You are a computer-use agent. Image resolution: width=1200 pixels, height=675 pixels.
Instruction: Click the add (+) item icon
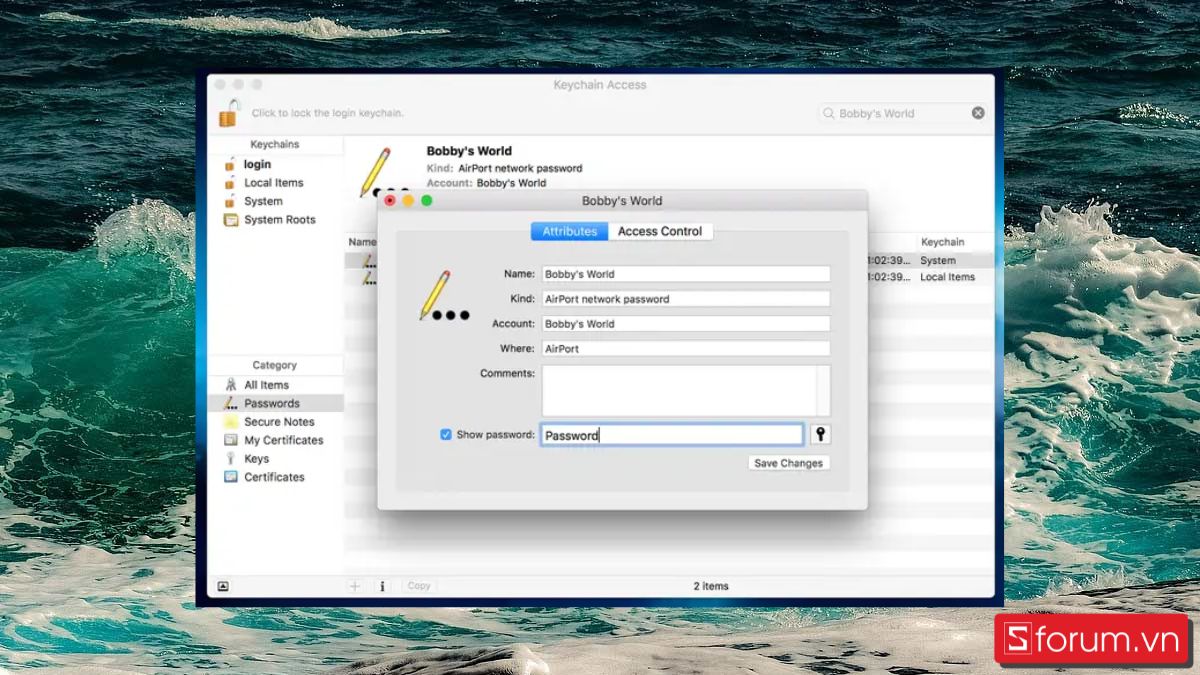[x=355, y=586]
